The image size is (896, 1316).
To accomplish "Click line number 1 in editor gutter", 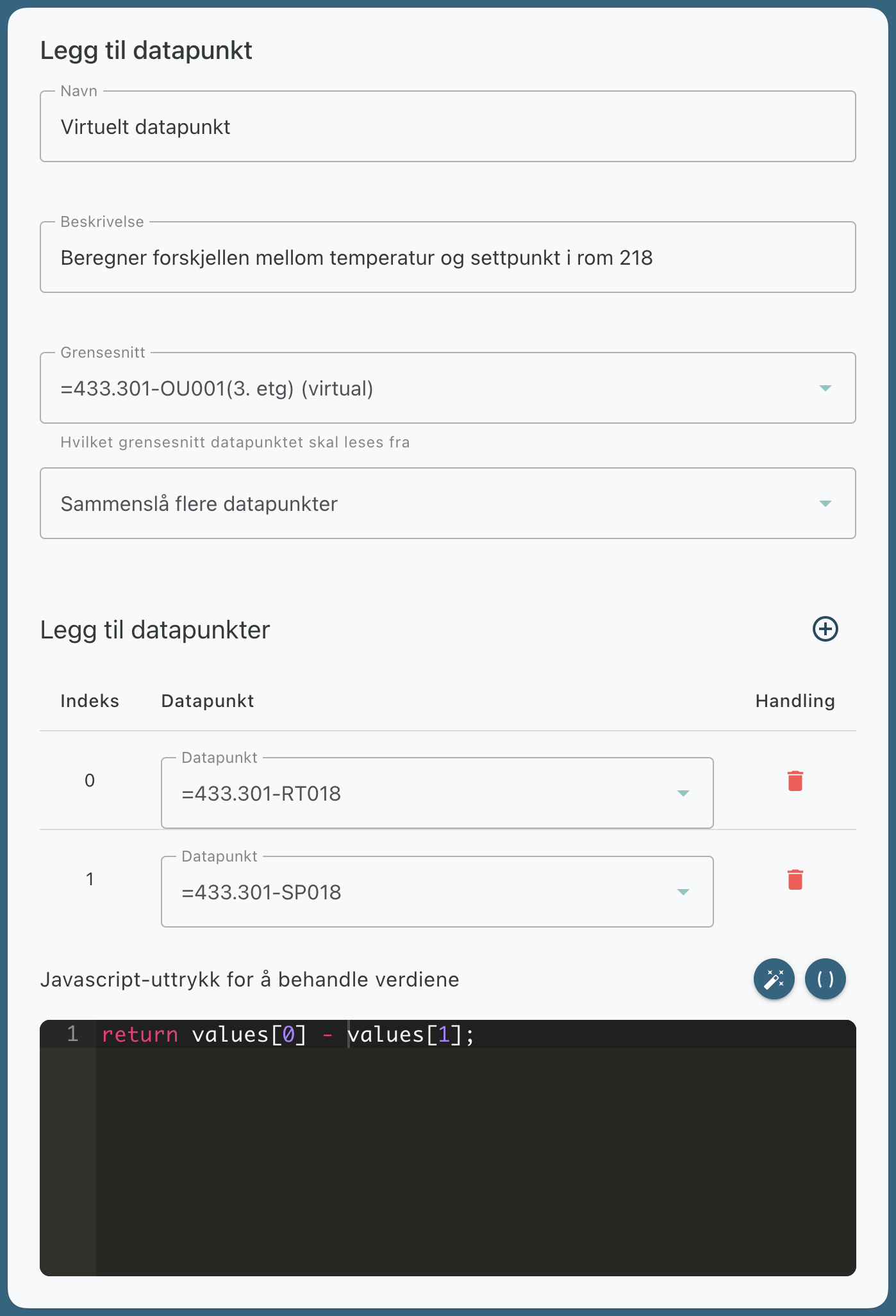I will click(x=72, y=1035).
